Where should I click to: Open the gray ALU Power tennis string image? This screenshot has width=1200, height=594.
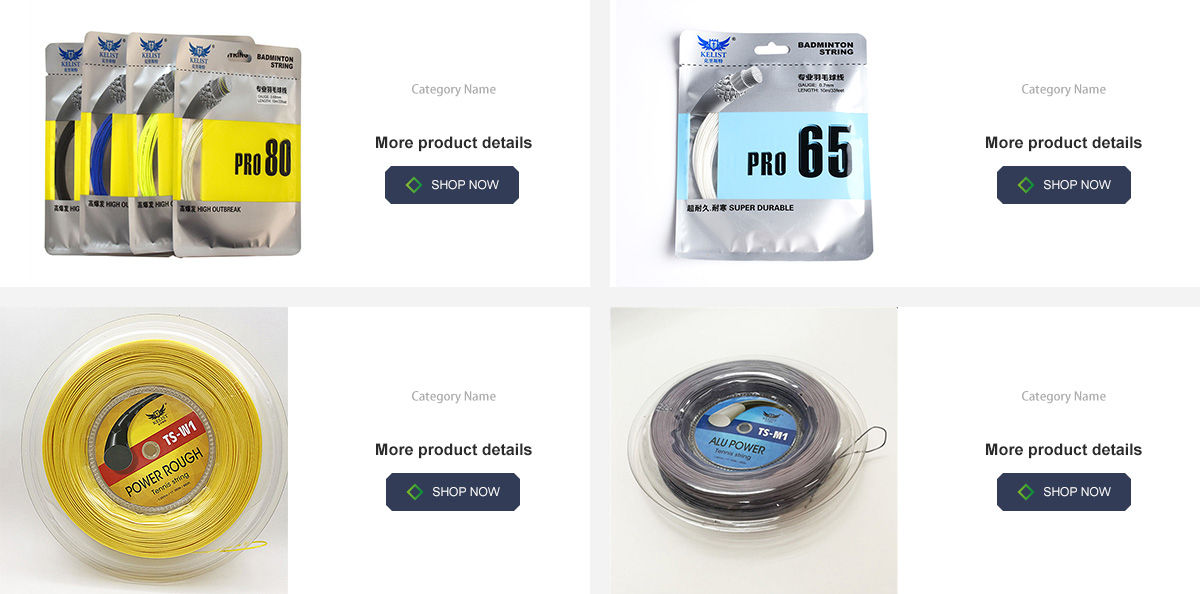(754, 450)
